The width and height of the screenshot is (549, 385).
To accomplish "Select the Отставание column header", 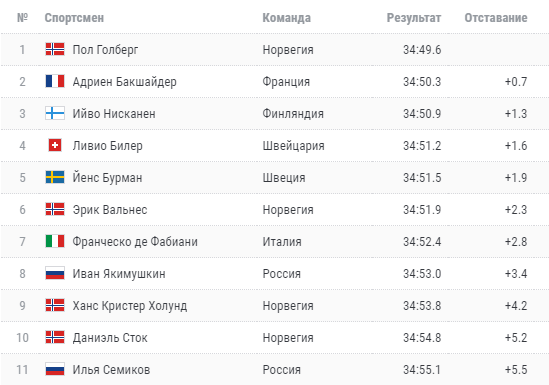I will [x=496, y=18].
